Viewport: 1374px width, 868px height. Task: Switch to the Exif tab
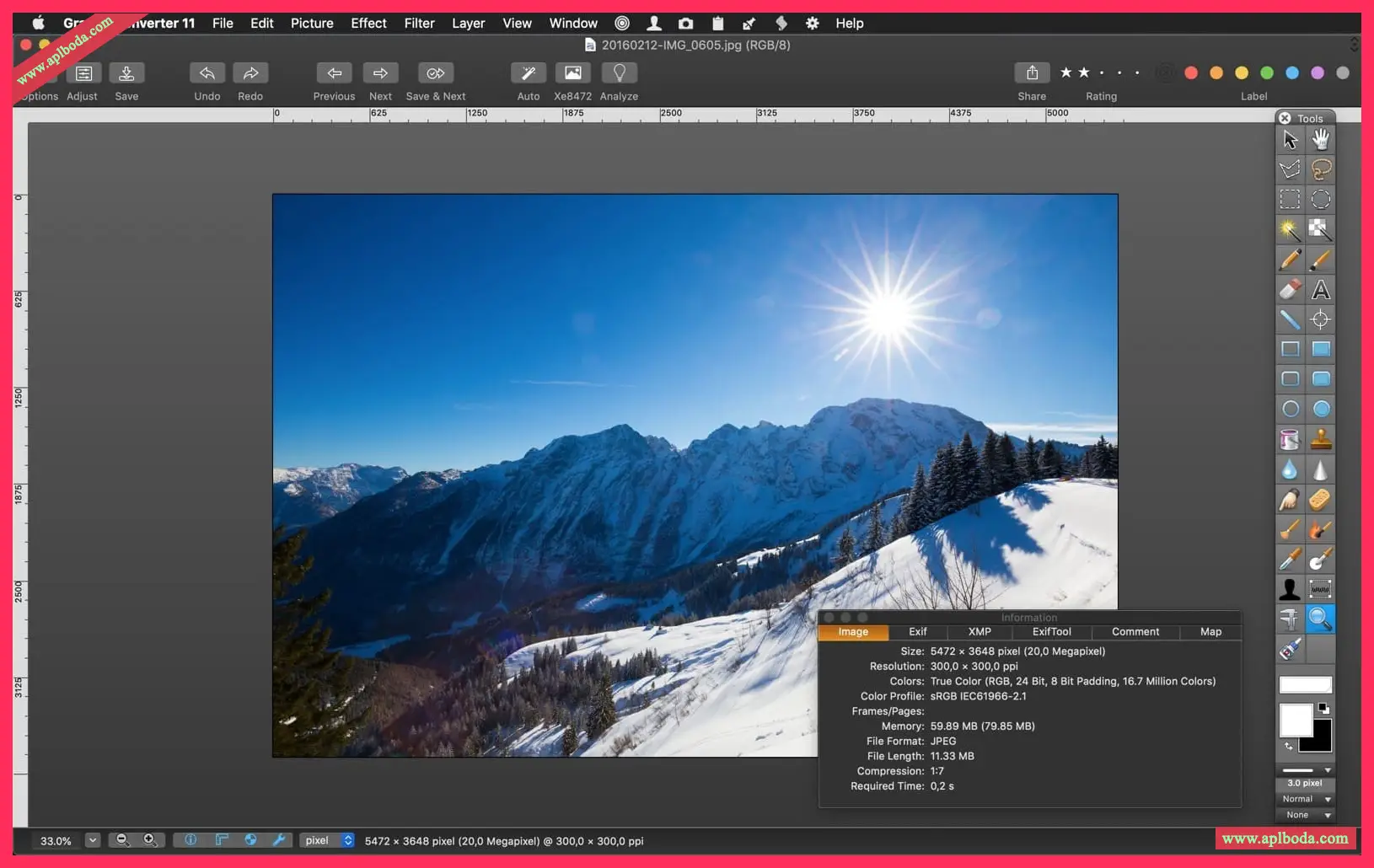point(917,631)
